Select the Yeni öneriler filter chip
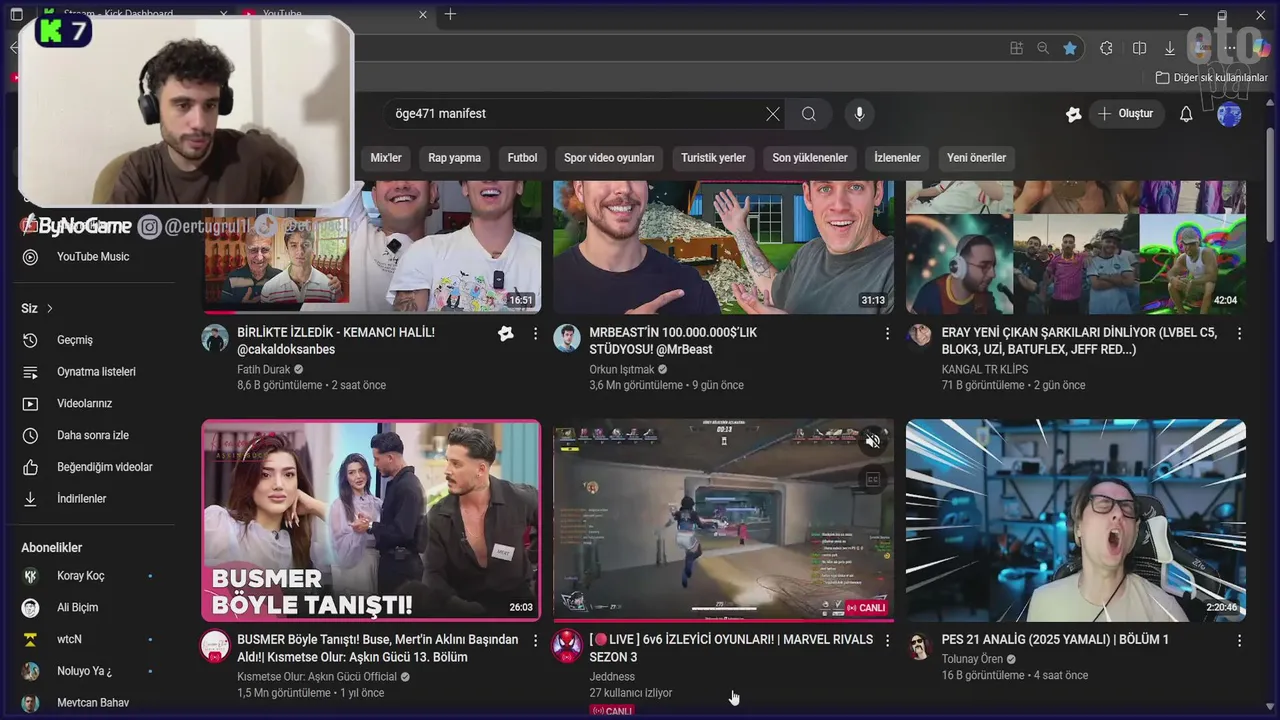The image size is (1280, 720). pyautogui.click(x=977, y=158)
